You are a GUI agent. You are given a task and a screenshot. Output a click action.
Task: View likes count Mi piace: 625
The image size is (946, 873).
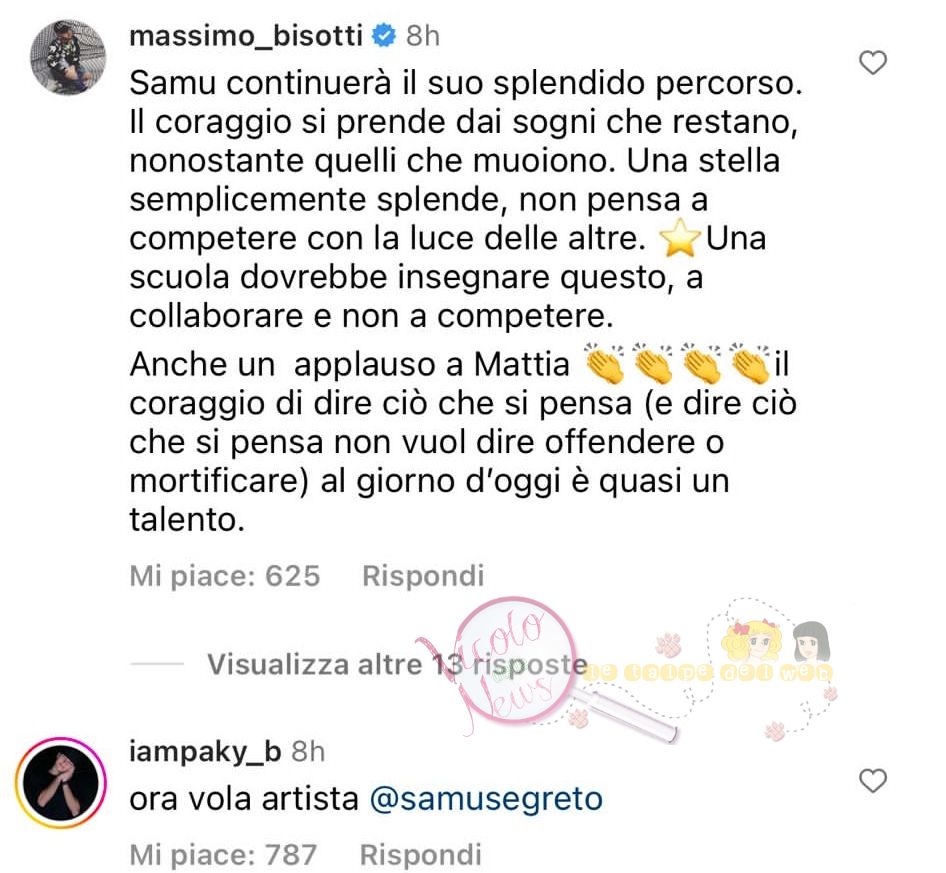224,576
